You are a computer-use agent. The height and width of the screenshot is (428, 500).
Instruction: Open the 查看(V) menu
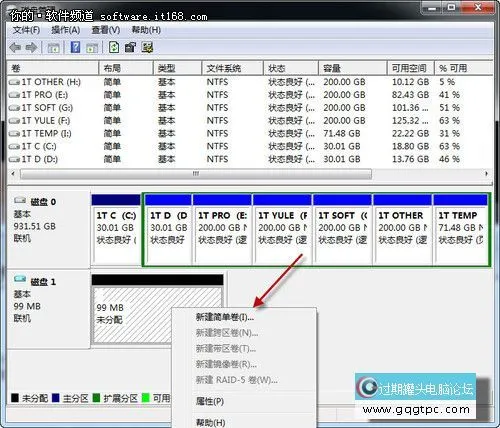pos(106,30)
